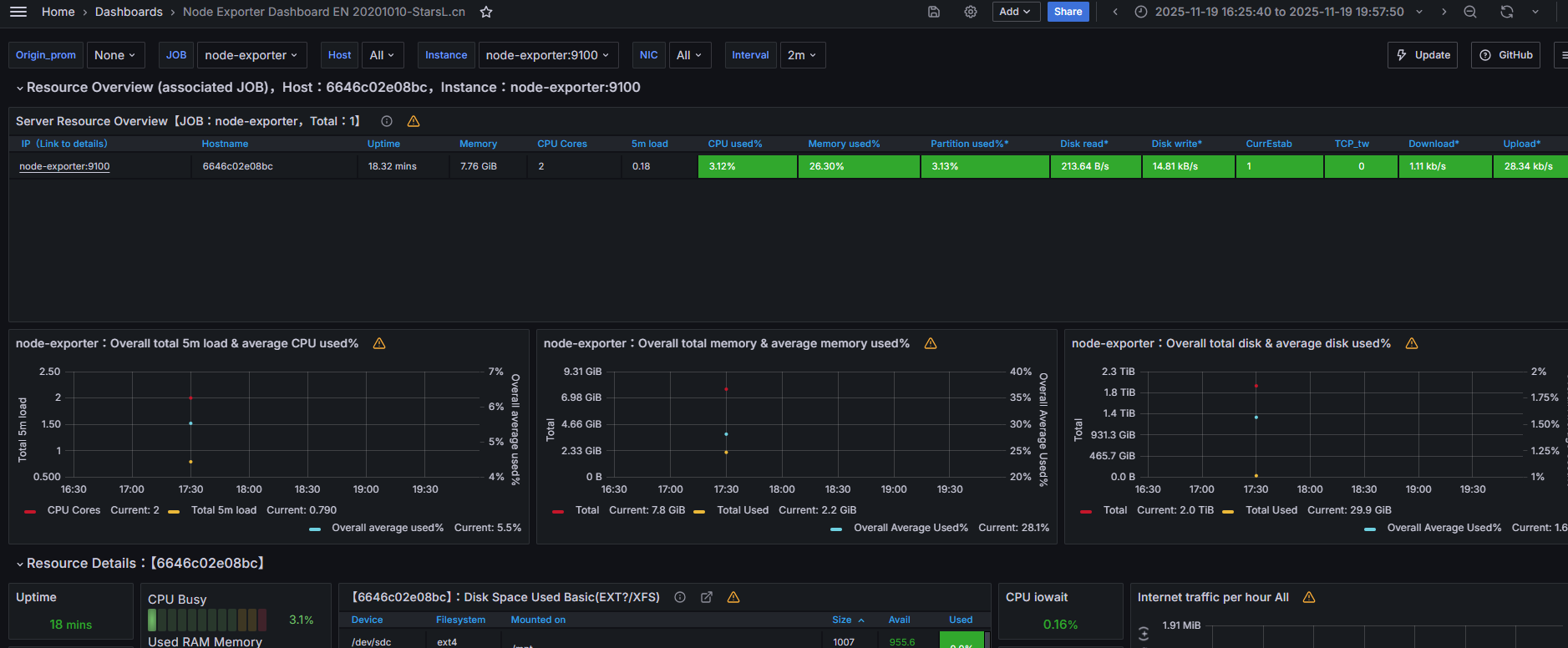Open the Instance node-exporter:9100 dropdown
1568x648 pixels.
pos(548,55)
